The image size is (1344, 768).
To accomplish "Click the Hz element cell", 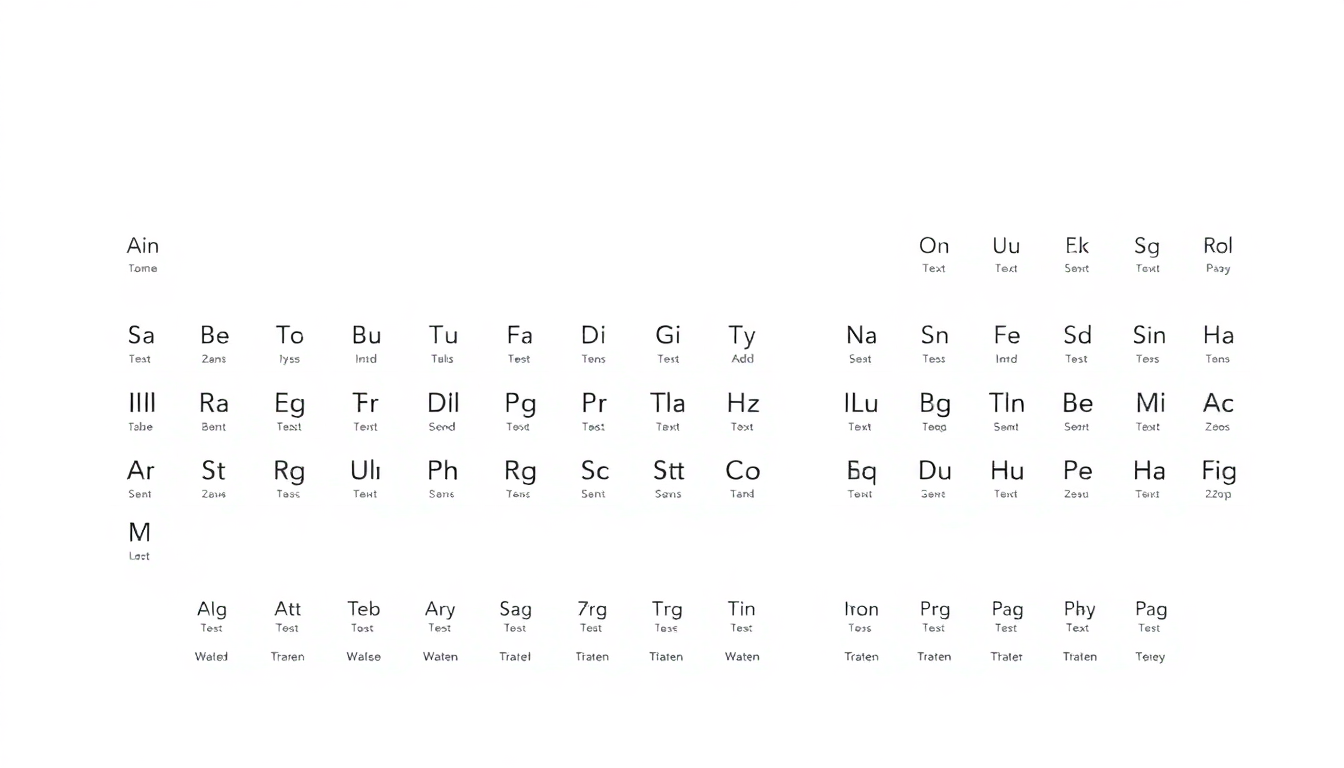I will [x=742, y=412].
